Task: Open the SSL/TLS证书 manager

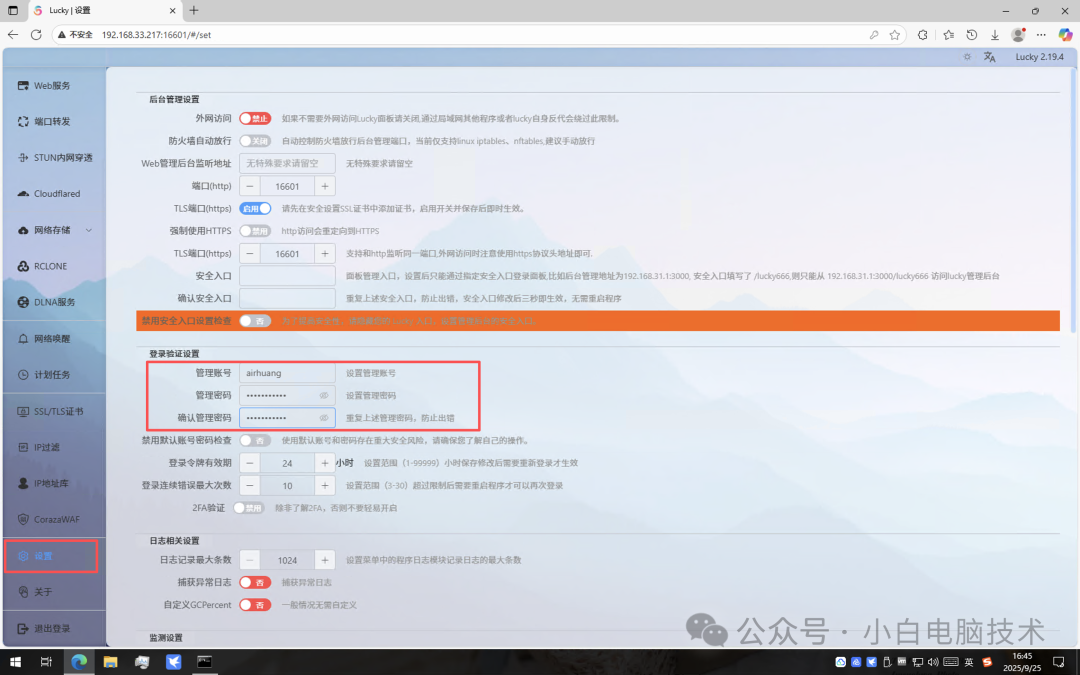Action: [50, 410]
